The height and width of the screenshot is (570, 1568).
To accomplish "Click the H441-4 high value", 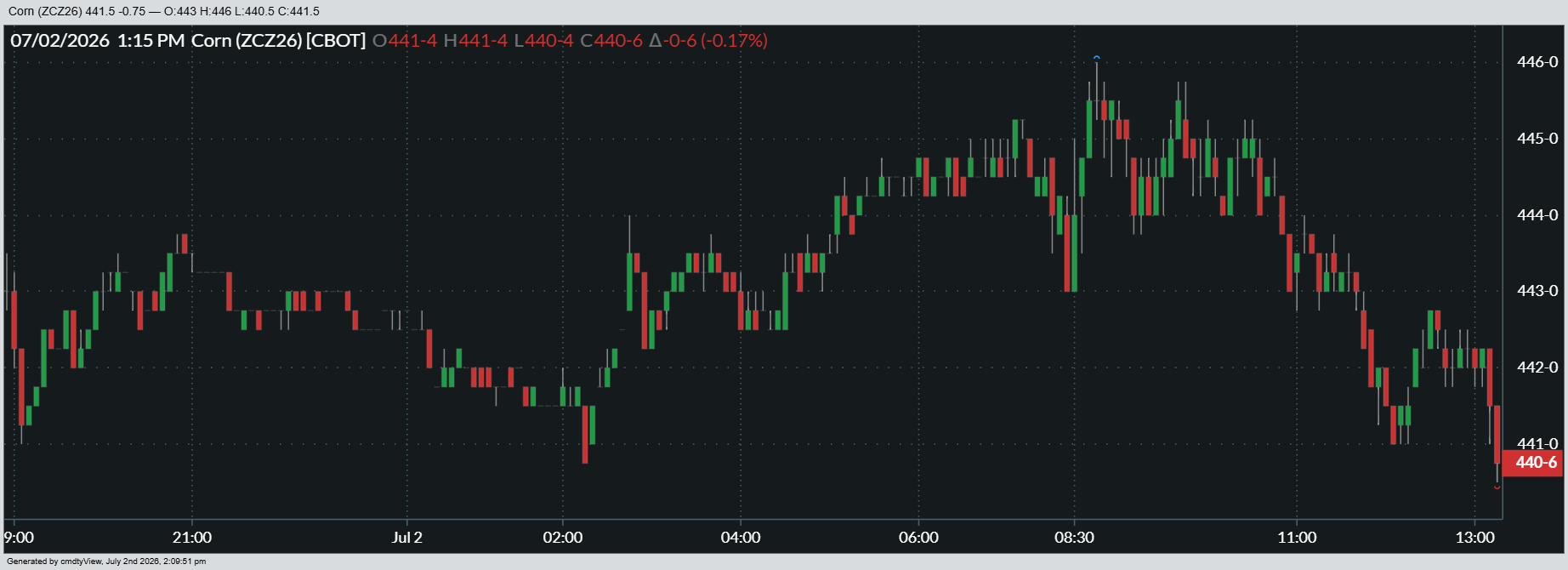I will [x=475, y=40].
